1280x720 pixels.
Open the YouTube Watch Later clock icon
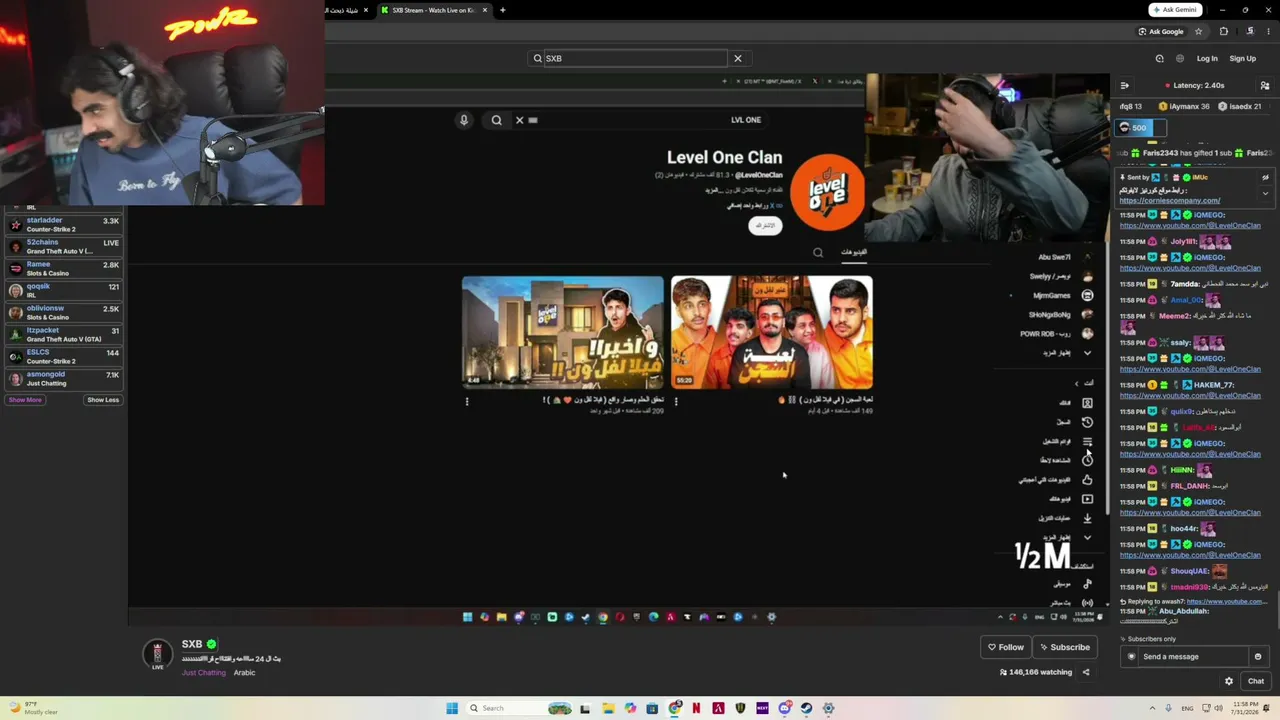(1087, 460)
